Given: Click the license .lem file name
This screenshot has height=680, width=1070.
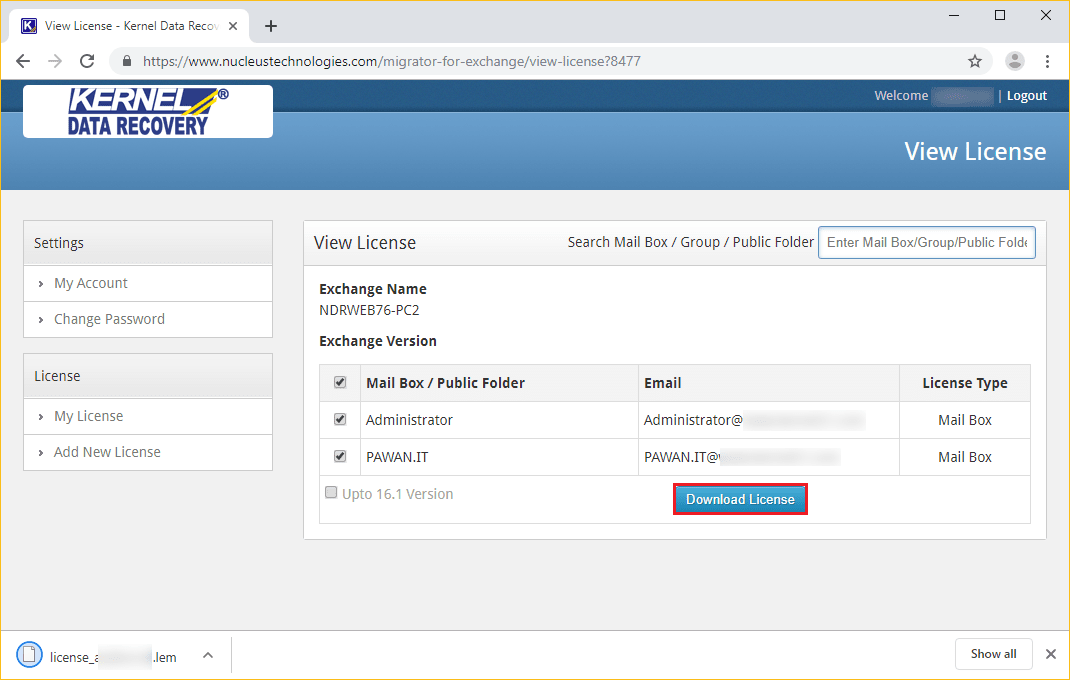Looking at the screenshot, I should (113, 657).
